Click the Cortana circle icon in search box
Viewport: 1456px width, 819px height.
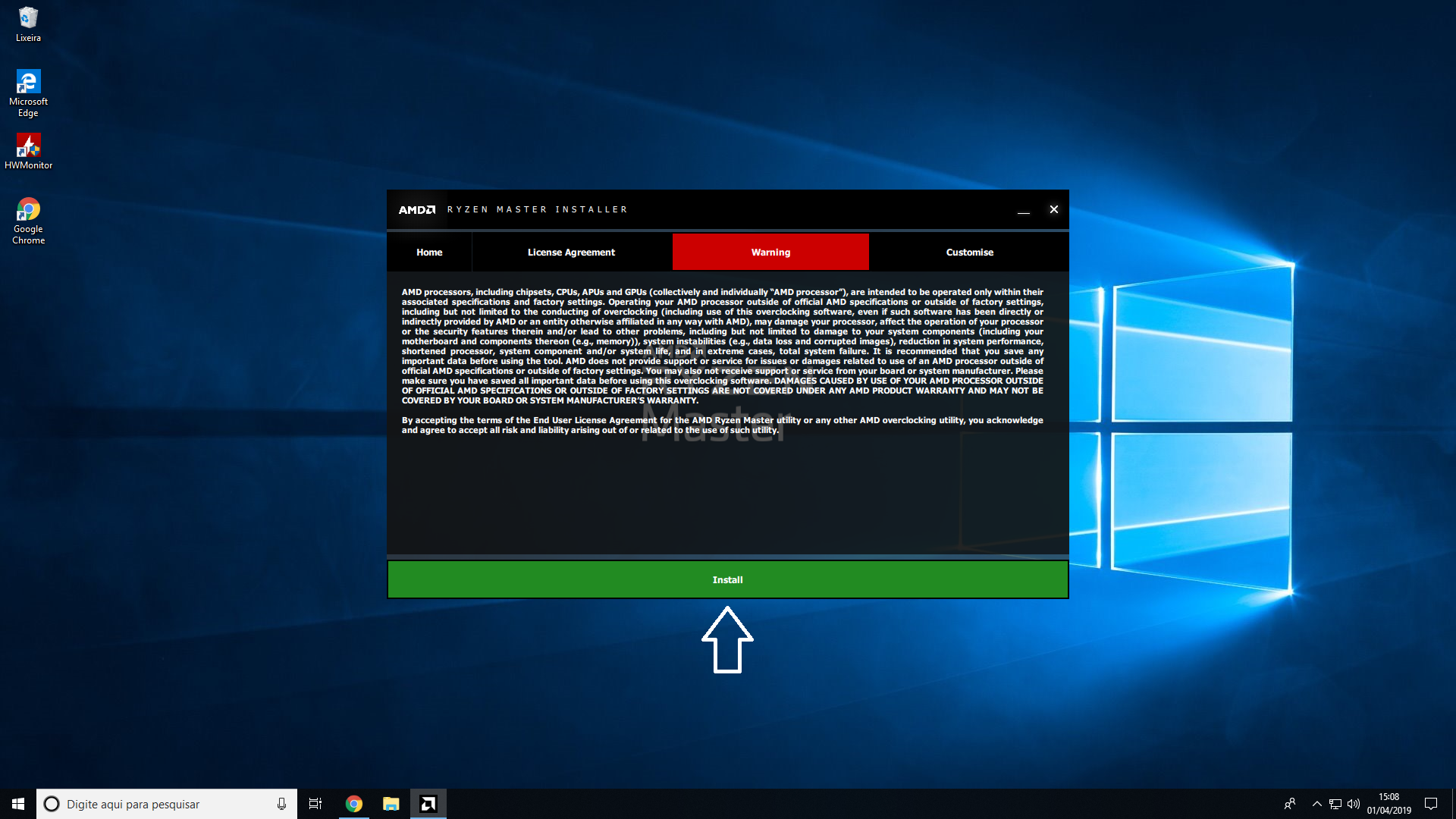(x=52, y=804)
